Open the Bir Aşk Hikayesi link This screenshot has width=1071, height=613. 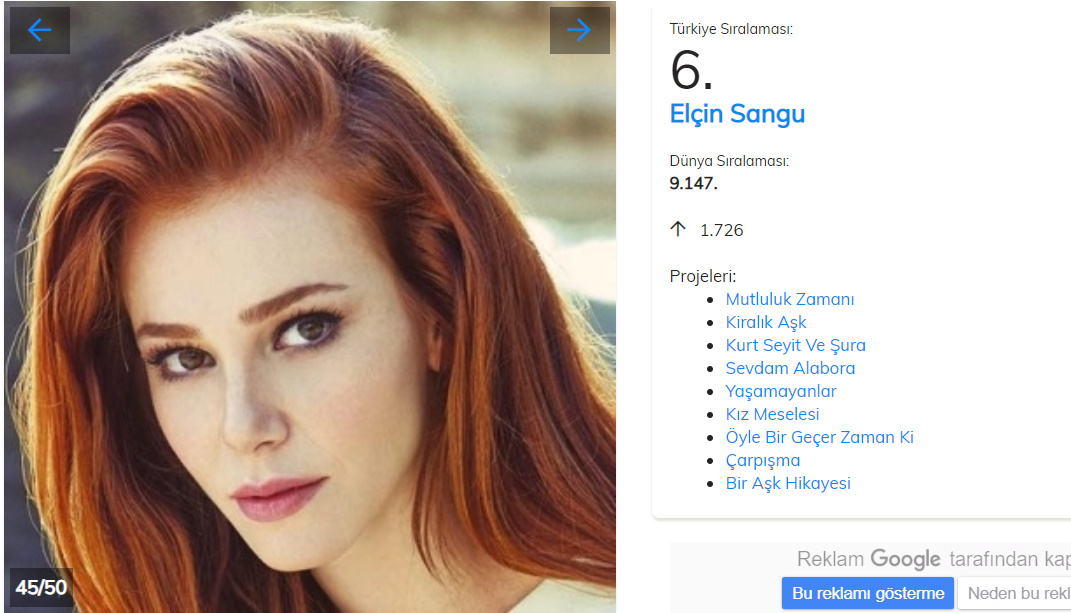coord(788,483)
